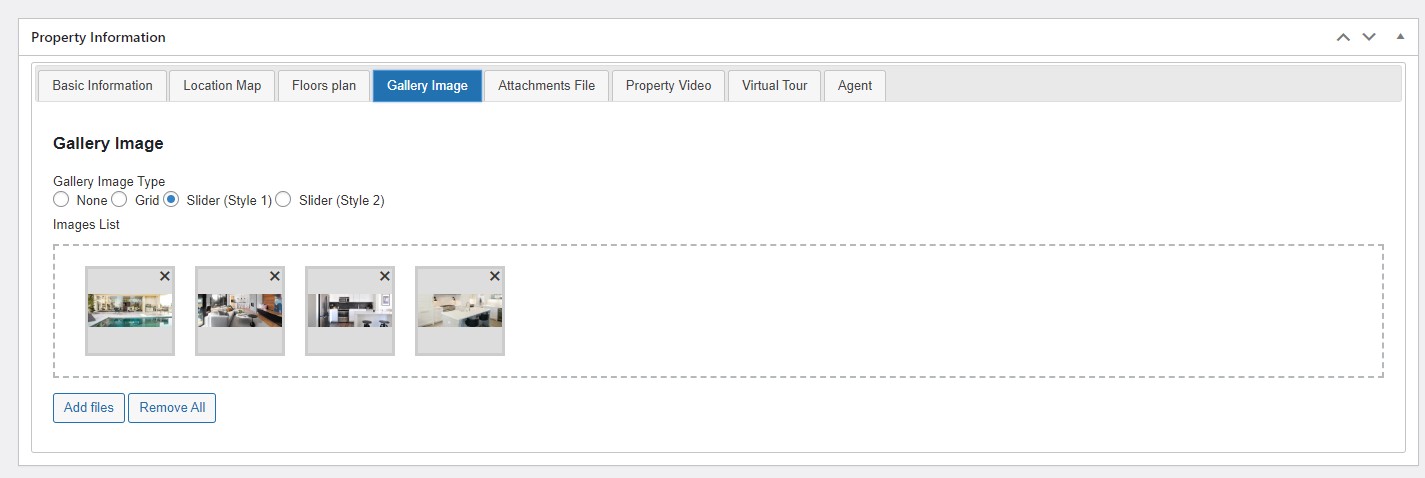
Task: Remove the pool image from gallery
Action: 165,277
